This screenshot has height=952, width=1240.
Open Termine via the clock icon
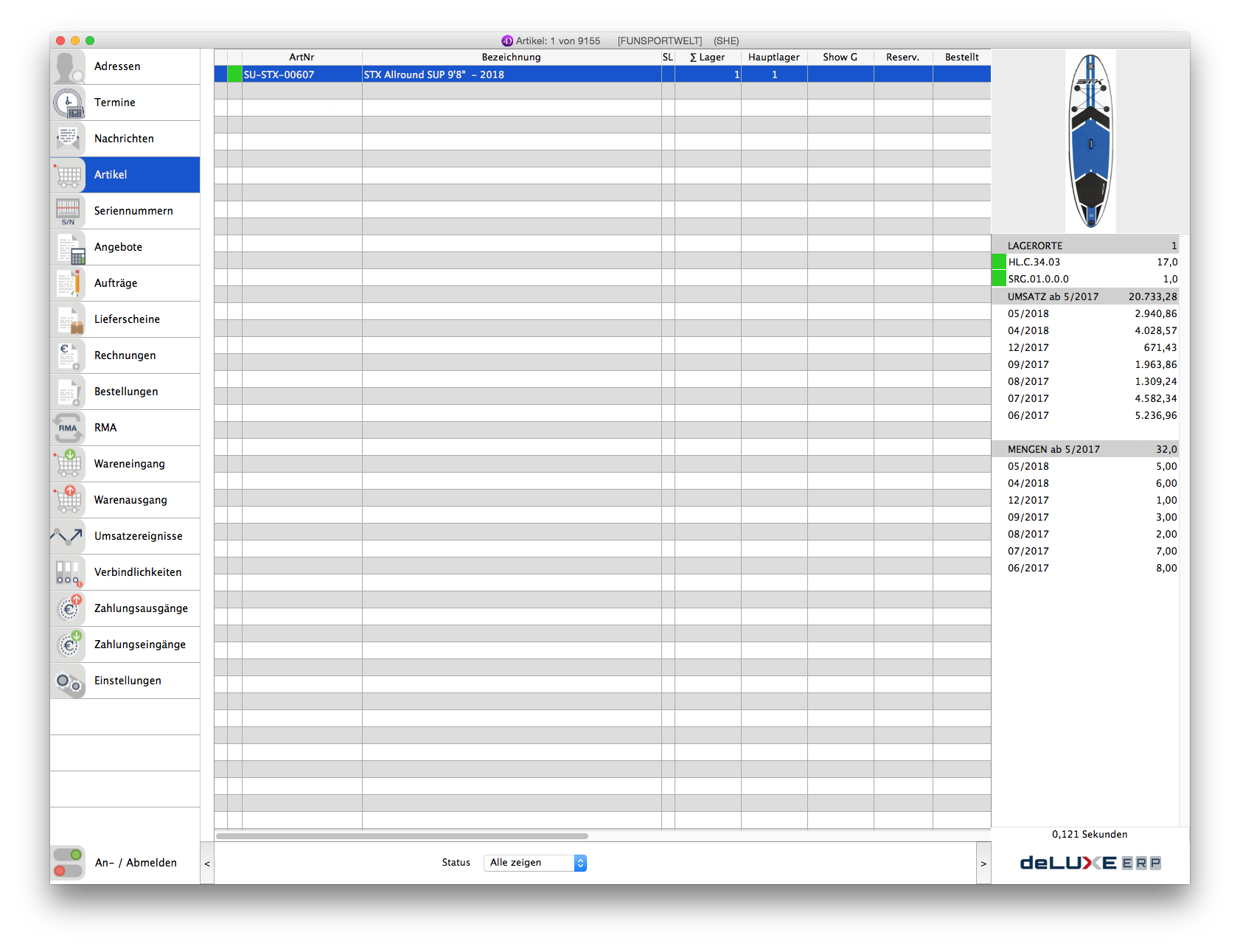69,103
